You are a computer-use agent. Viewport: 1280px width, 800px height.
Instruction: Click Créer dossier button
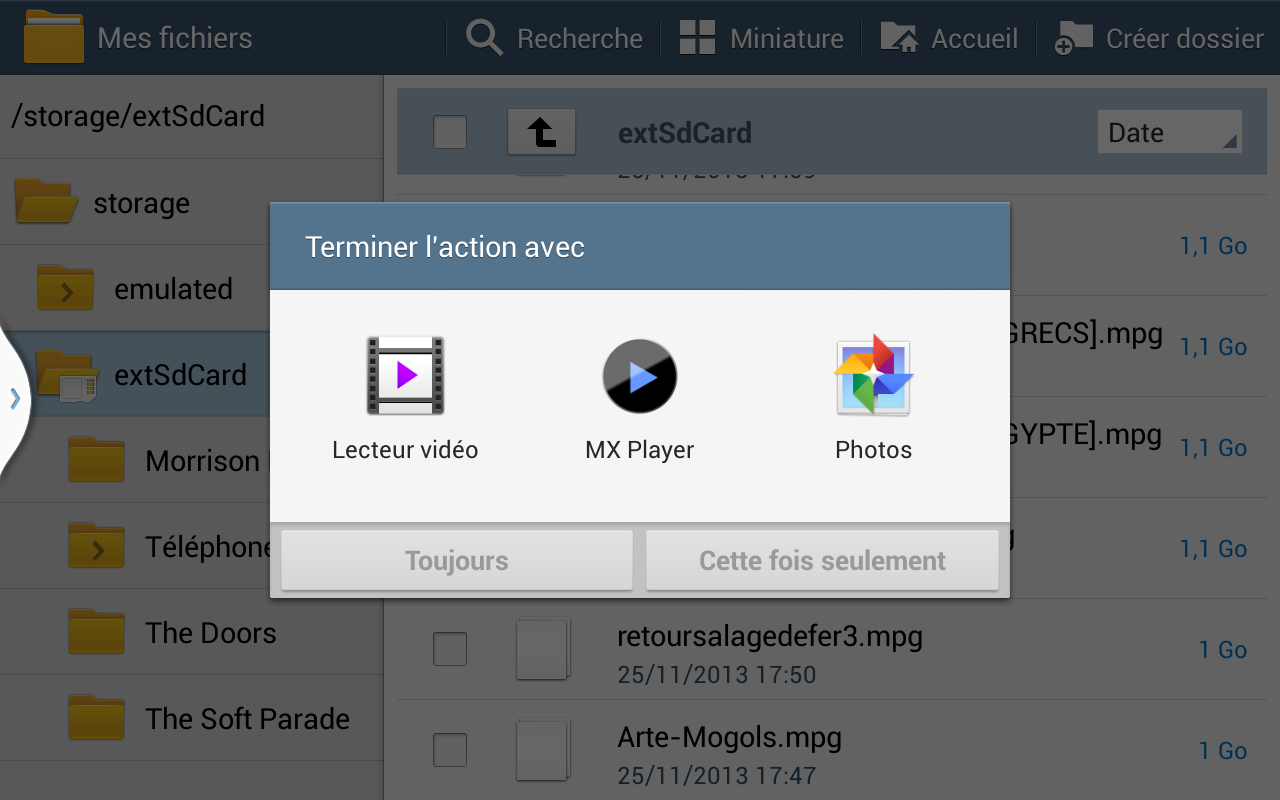click(1159, 38)
